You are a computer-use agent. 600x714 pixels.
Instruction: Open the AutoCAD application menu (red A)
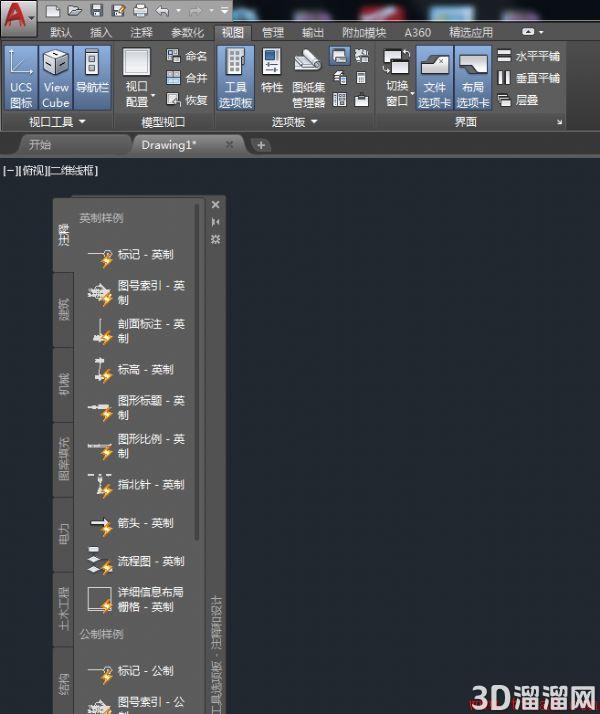[17, 17]
